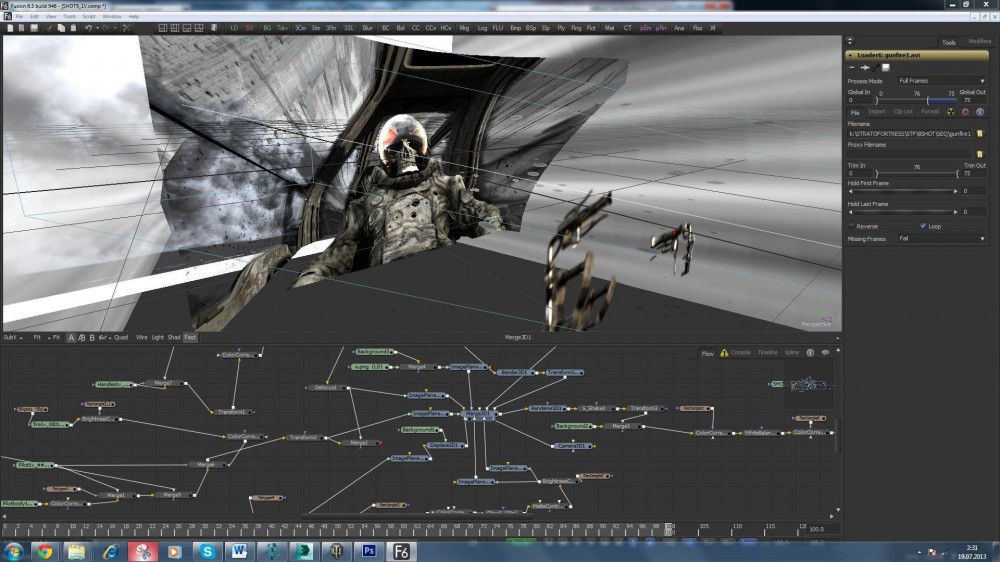Add a pEm particle emitter tool
1000x562 pixels.
645,28
